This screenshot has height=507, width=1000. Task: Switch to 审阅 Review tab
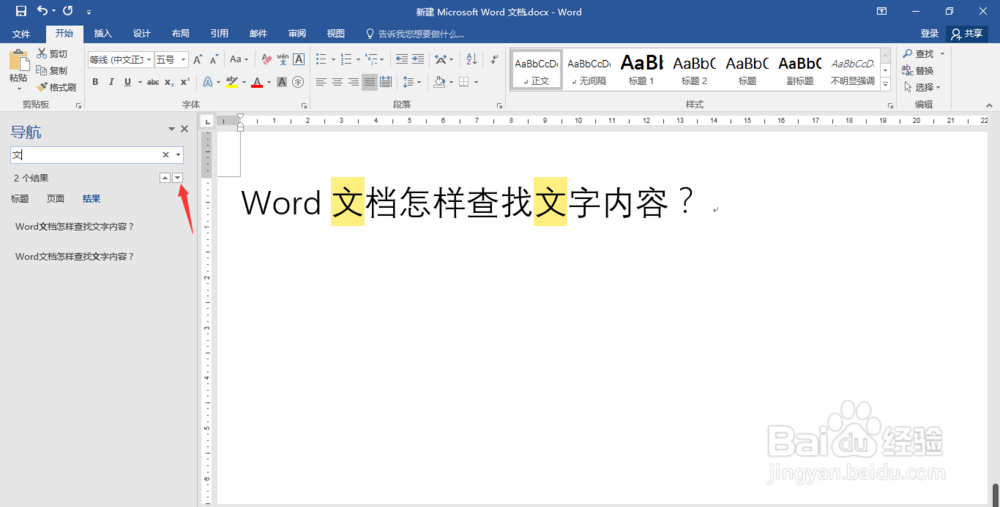[x=297, y=33]
